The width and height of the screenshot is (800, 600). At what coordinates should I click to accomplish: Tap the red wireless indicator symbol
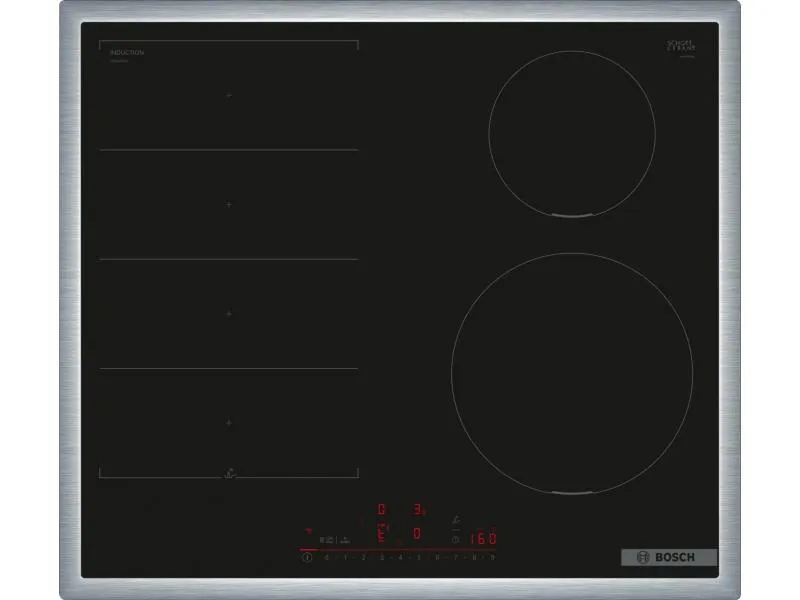[x=309, y=531]
